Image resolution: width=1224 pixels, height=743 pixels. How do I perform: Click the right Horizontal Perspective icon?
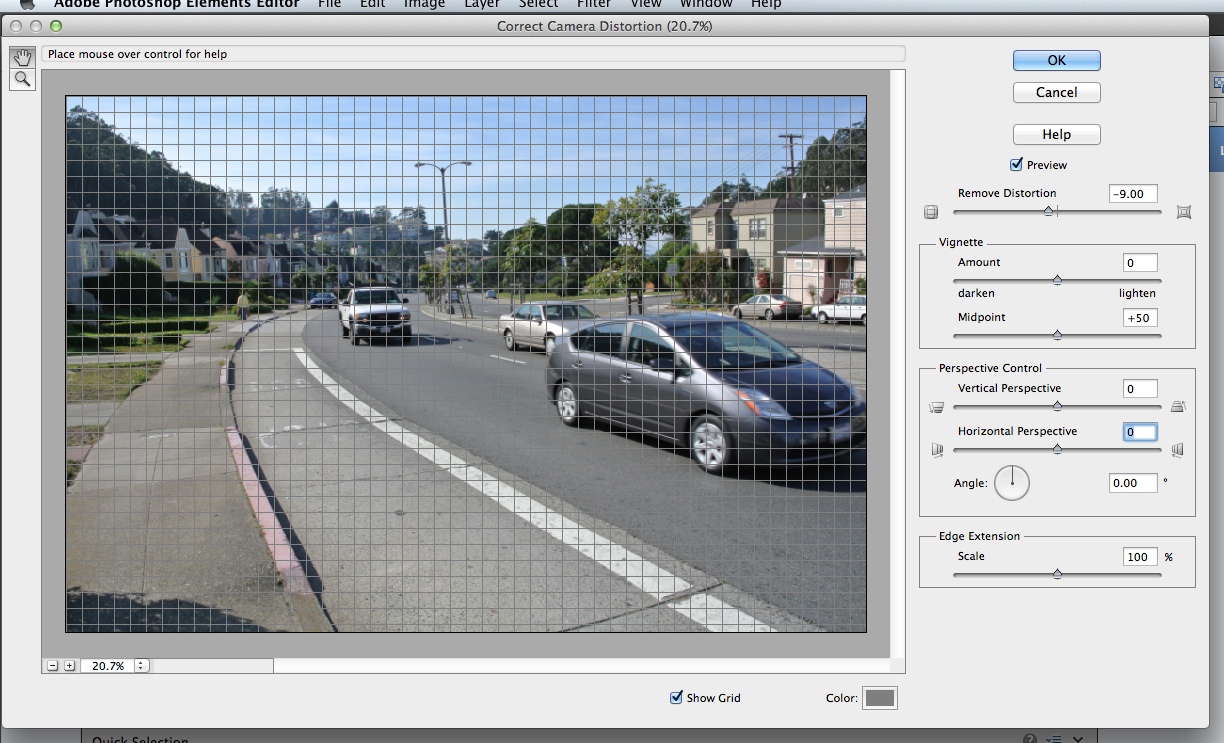pyautogui.click(x=1177, y=450)
